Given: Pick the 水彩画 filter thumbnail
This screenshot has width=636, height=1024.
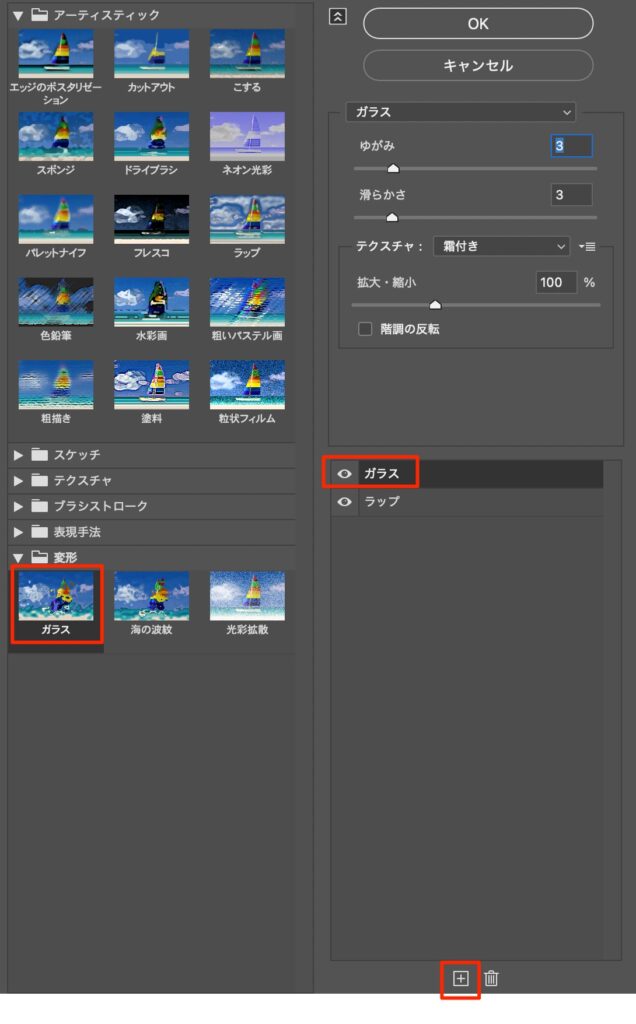Looking at the screenshot, I should coord(151,303).
